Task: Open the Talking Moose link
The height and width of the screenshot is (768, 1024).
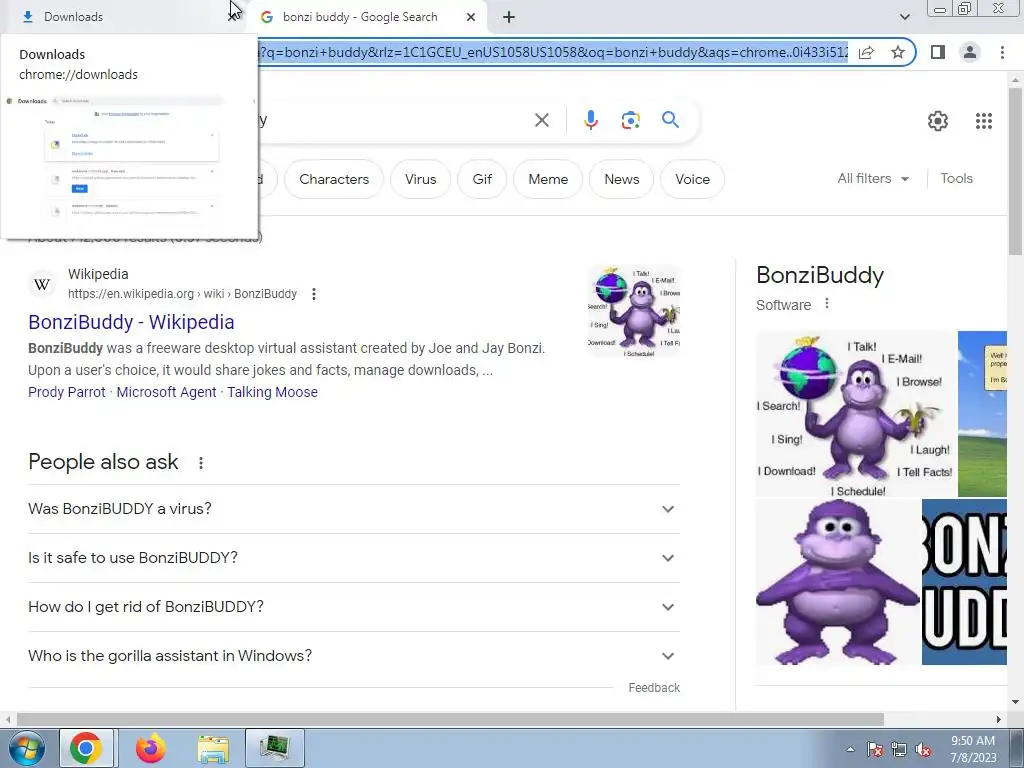Action: pyautogui.click(x=272, y=392)
